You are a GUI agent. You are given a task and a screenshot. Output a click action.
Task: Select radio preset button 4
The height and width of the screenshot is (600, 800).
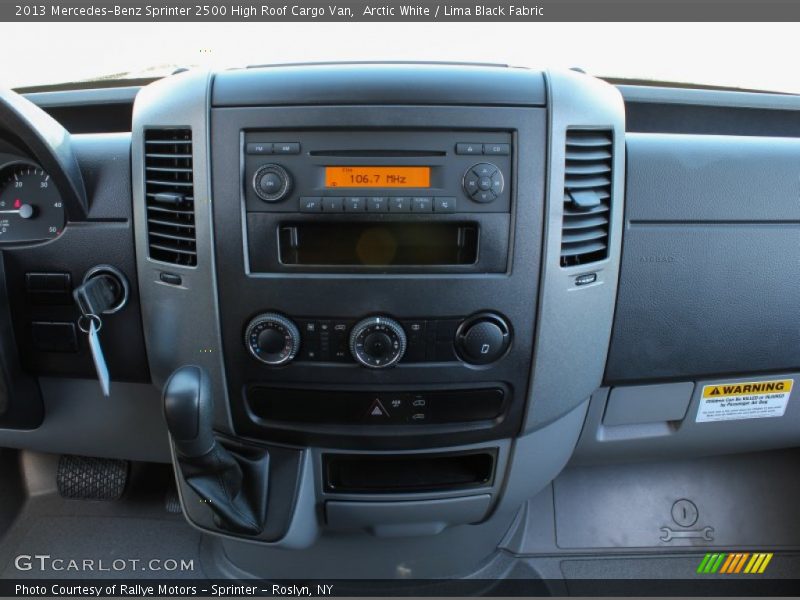pyautogui.click(x=399, y=205)
